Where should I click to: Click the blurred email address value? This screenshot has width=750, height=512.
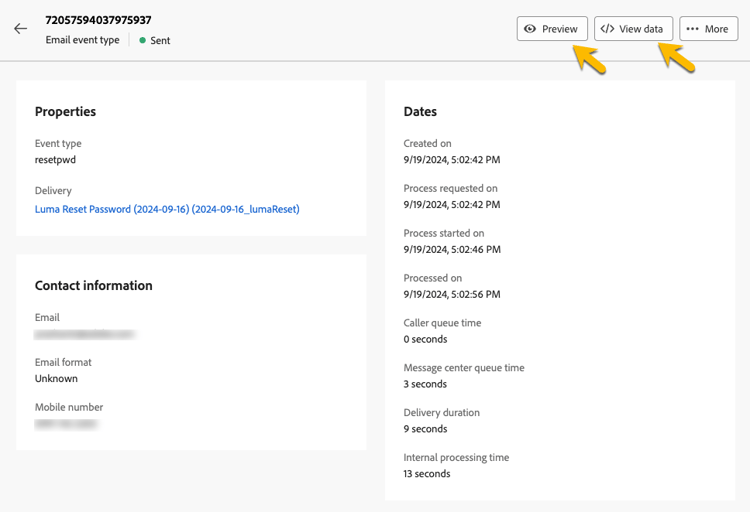point(85,334)
